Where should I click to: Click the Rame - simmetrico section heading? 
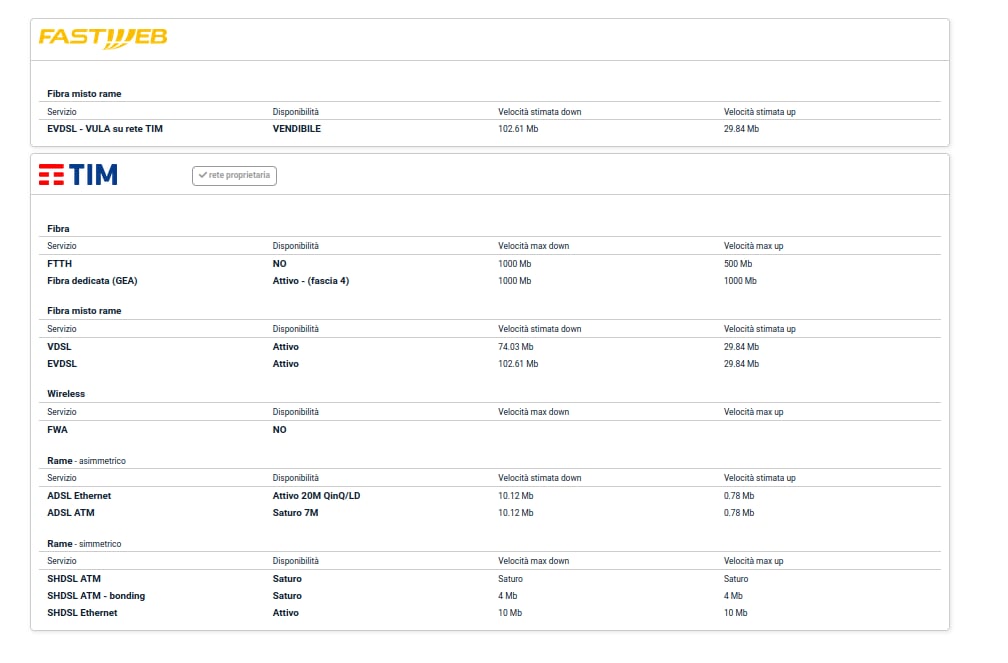click(84, 544)
